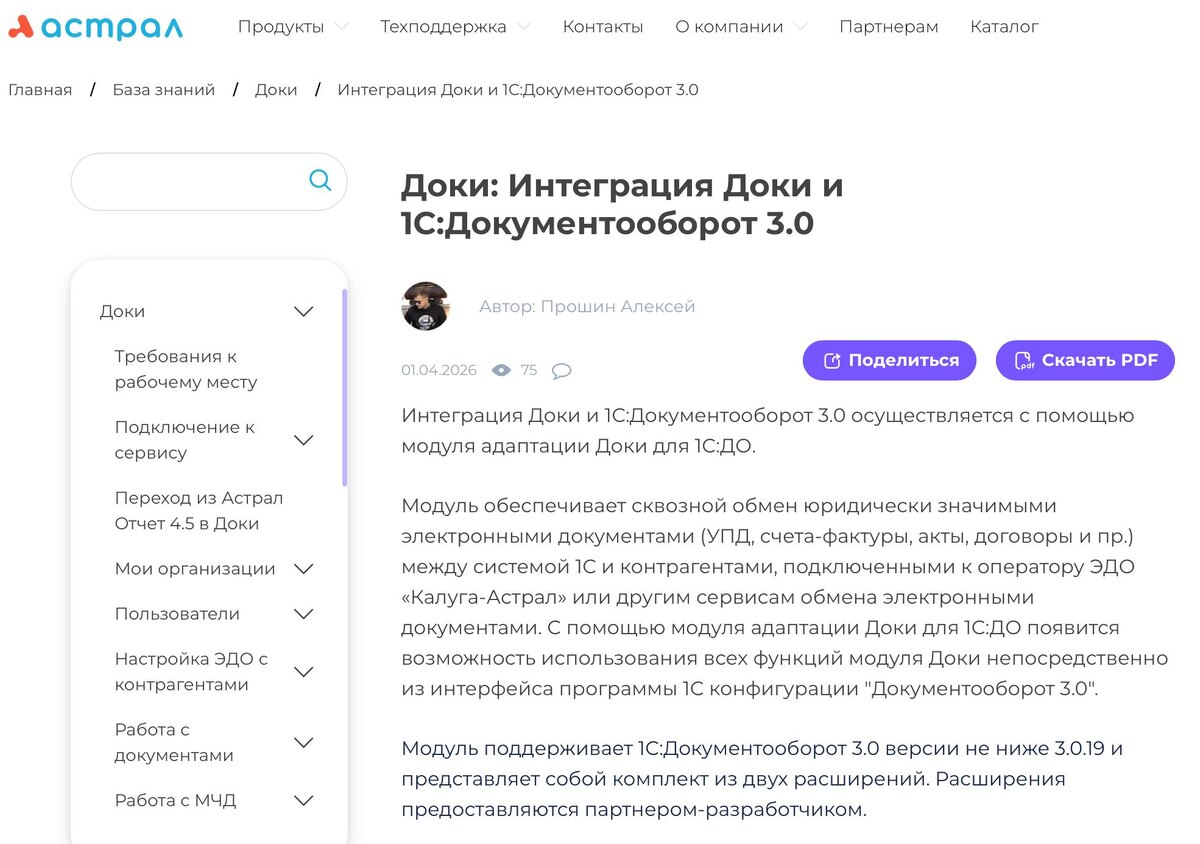Click the Поделиться button

[x=890, y=361]
